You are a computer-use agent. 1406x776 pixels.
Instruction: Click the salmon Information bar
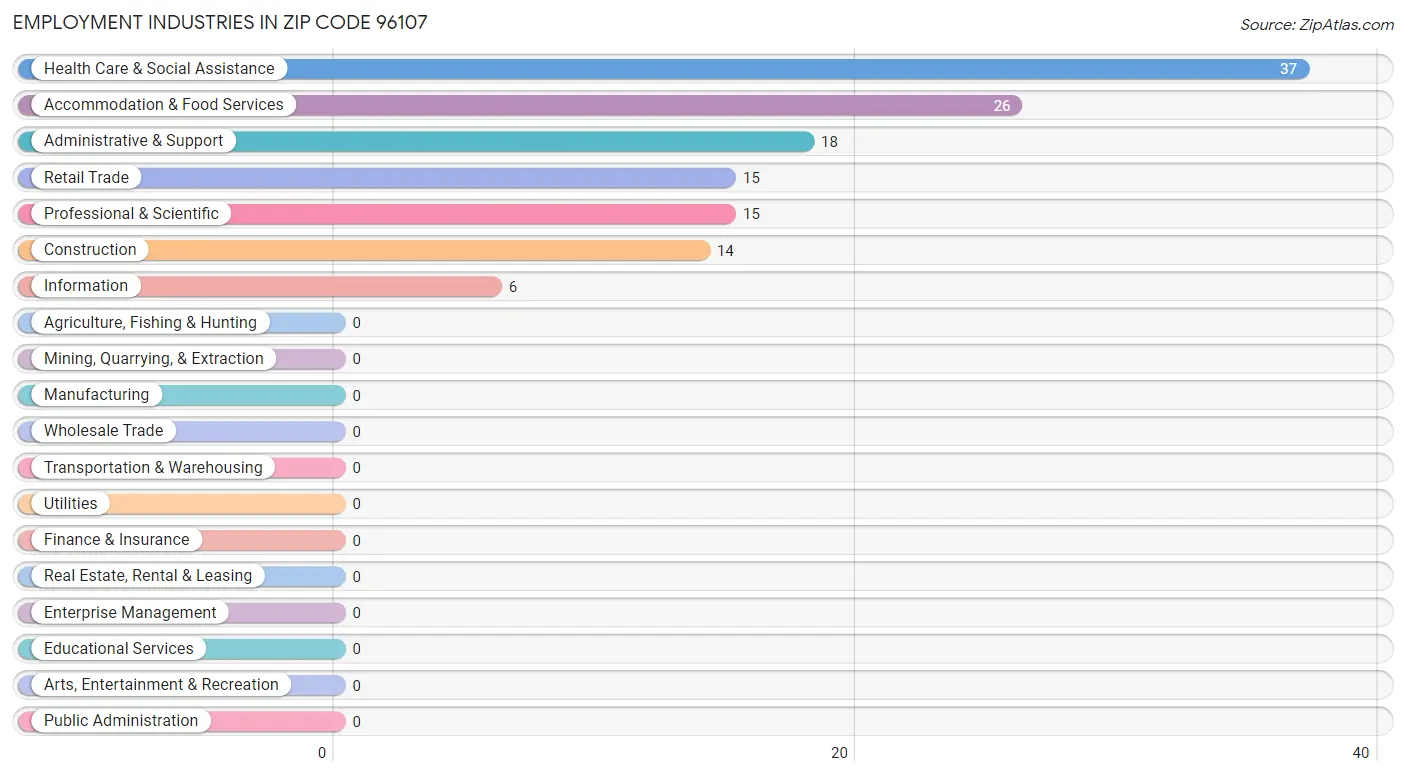(260, 287)
